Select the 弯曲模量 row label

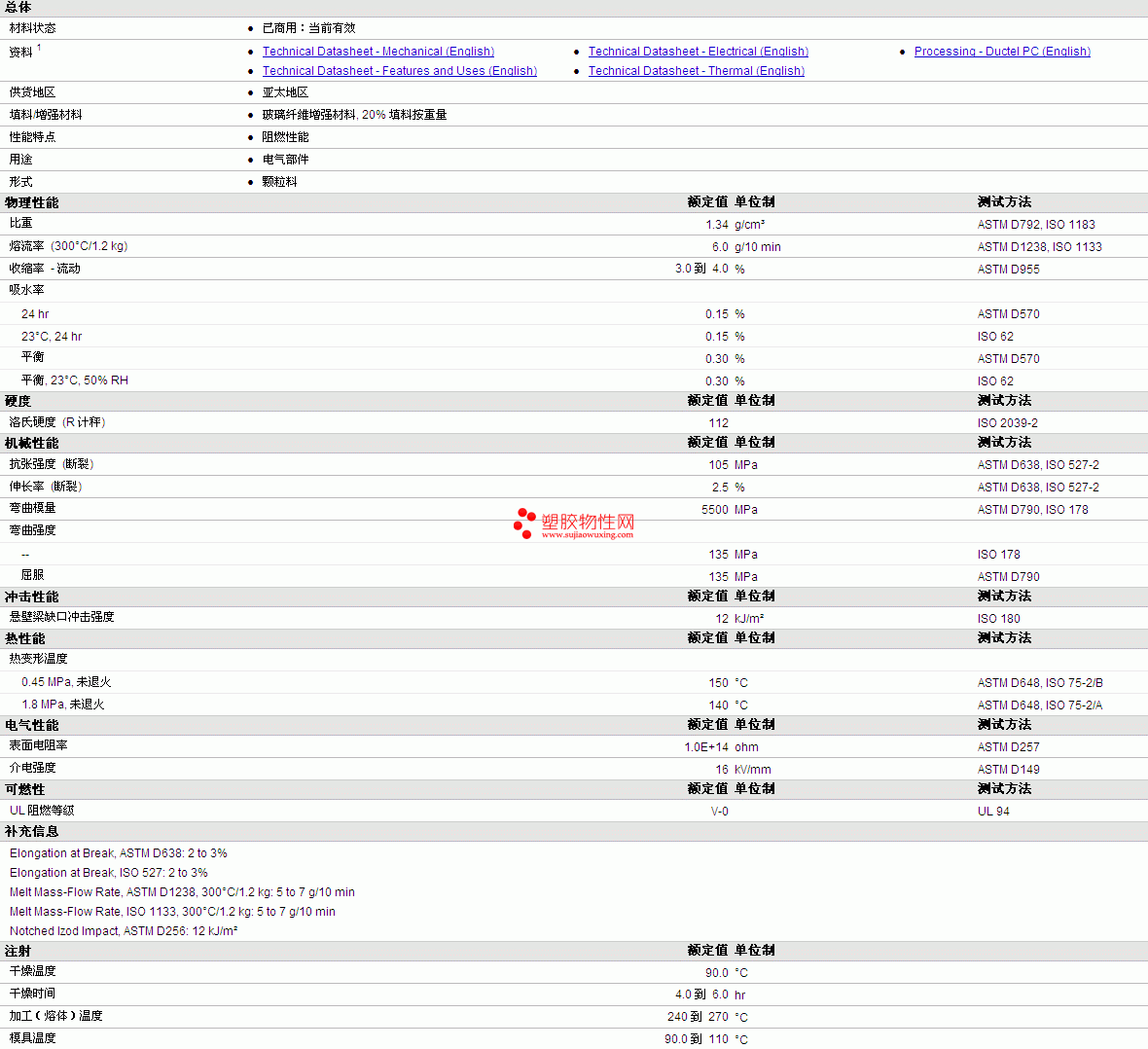coord(32,508)
